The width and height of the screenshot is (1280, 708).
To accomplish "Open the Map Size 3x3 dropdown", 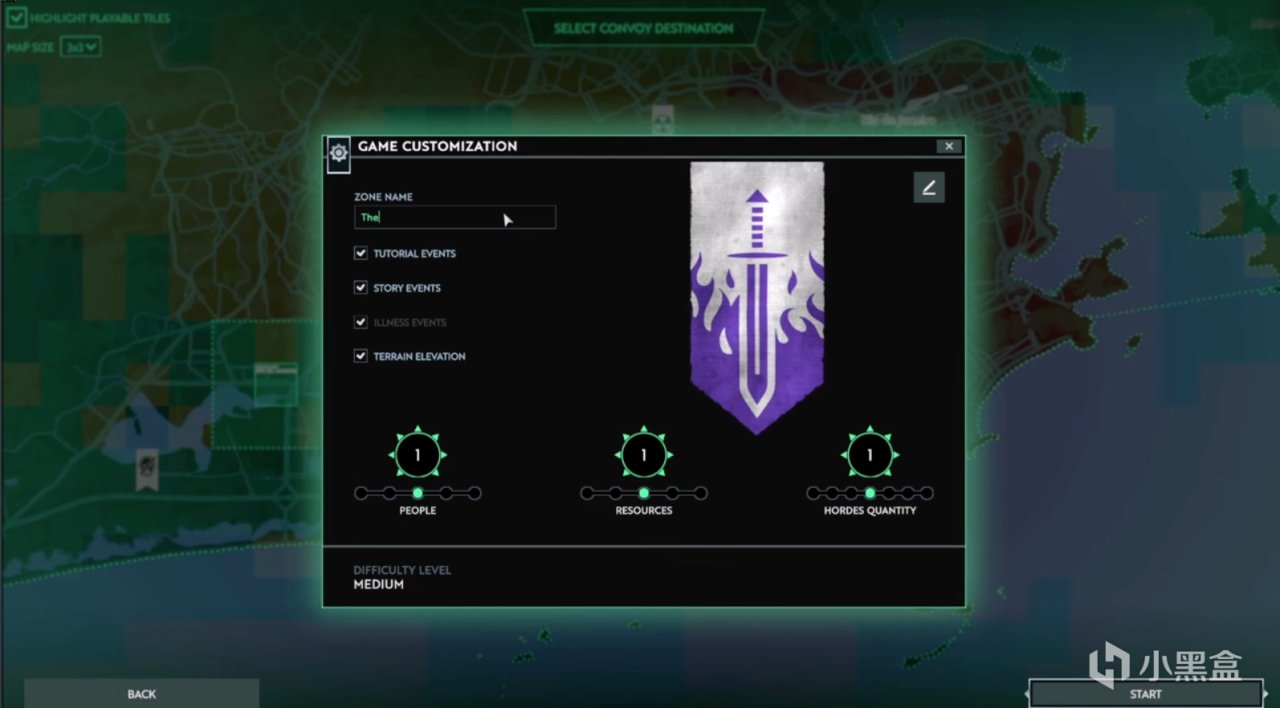I will [x=81, y=46].
